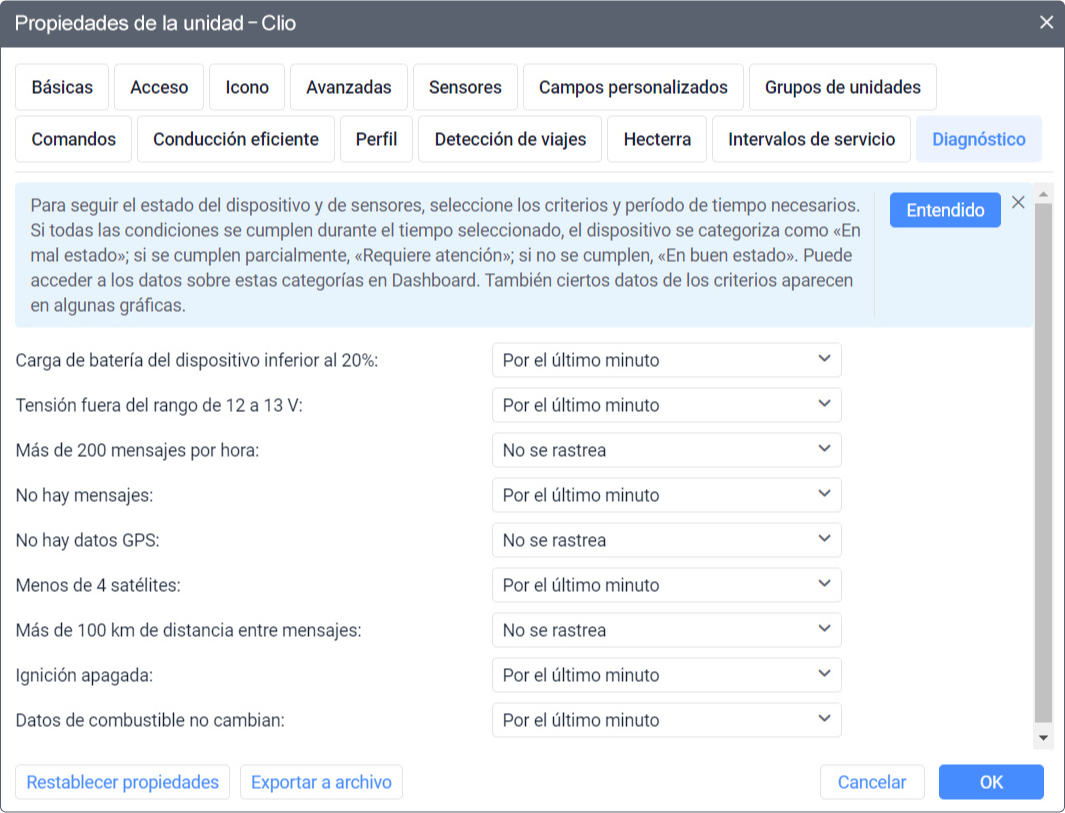
Task: Select the Campos personalizados tab
Action: [x=633, y=87]
